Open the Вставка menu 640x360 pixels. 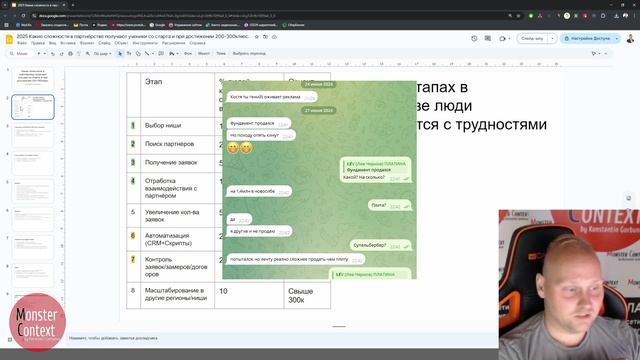tap(68, 43)
